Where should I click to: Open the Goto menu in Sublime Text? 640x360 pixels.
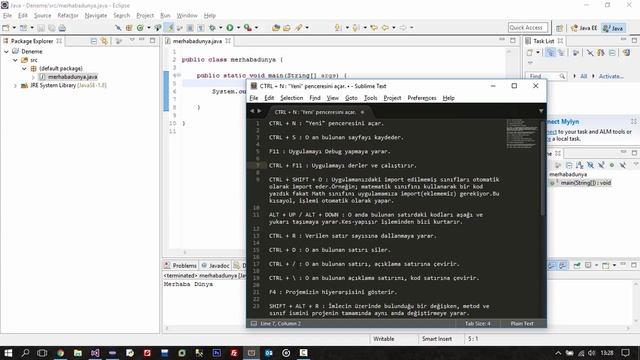tap(351, 98)
